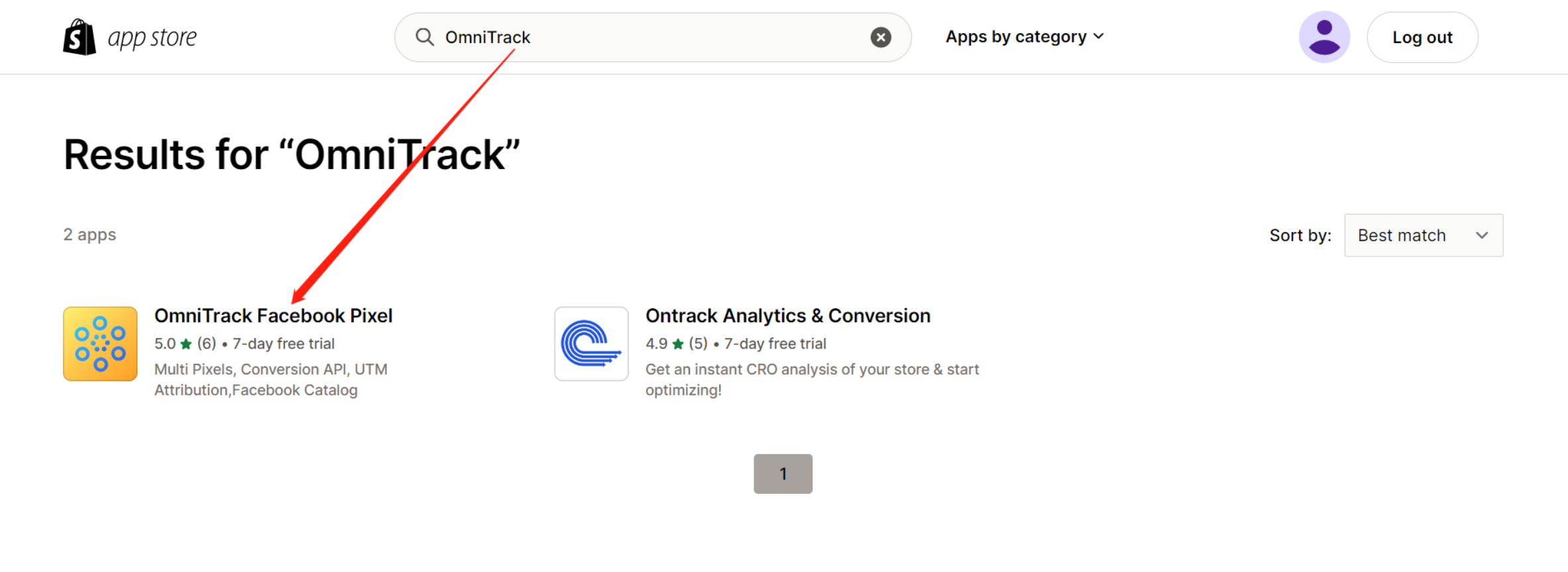Click the "Get an instant CRO analysis" description

[812, 379]
